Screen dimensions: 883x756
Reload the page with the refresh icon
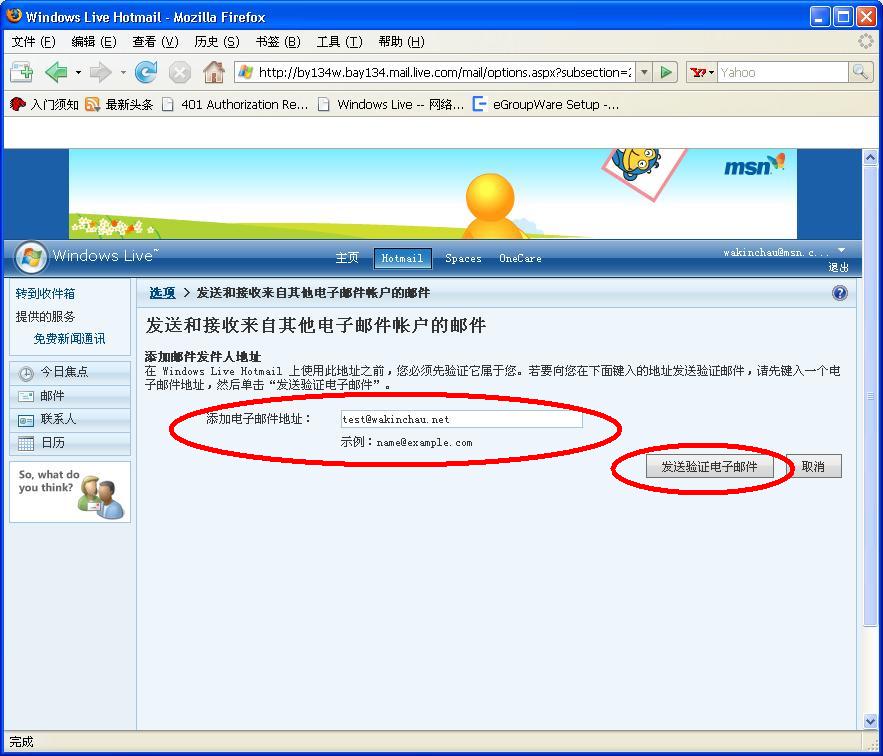pos(146,72)
